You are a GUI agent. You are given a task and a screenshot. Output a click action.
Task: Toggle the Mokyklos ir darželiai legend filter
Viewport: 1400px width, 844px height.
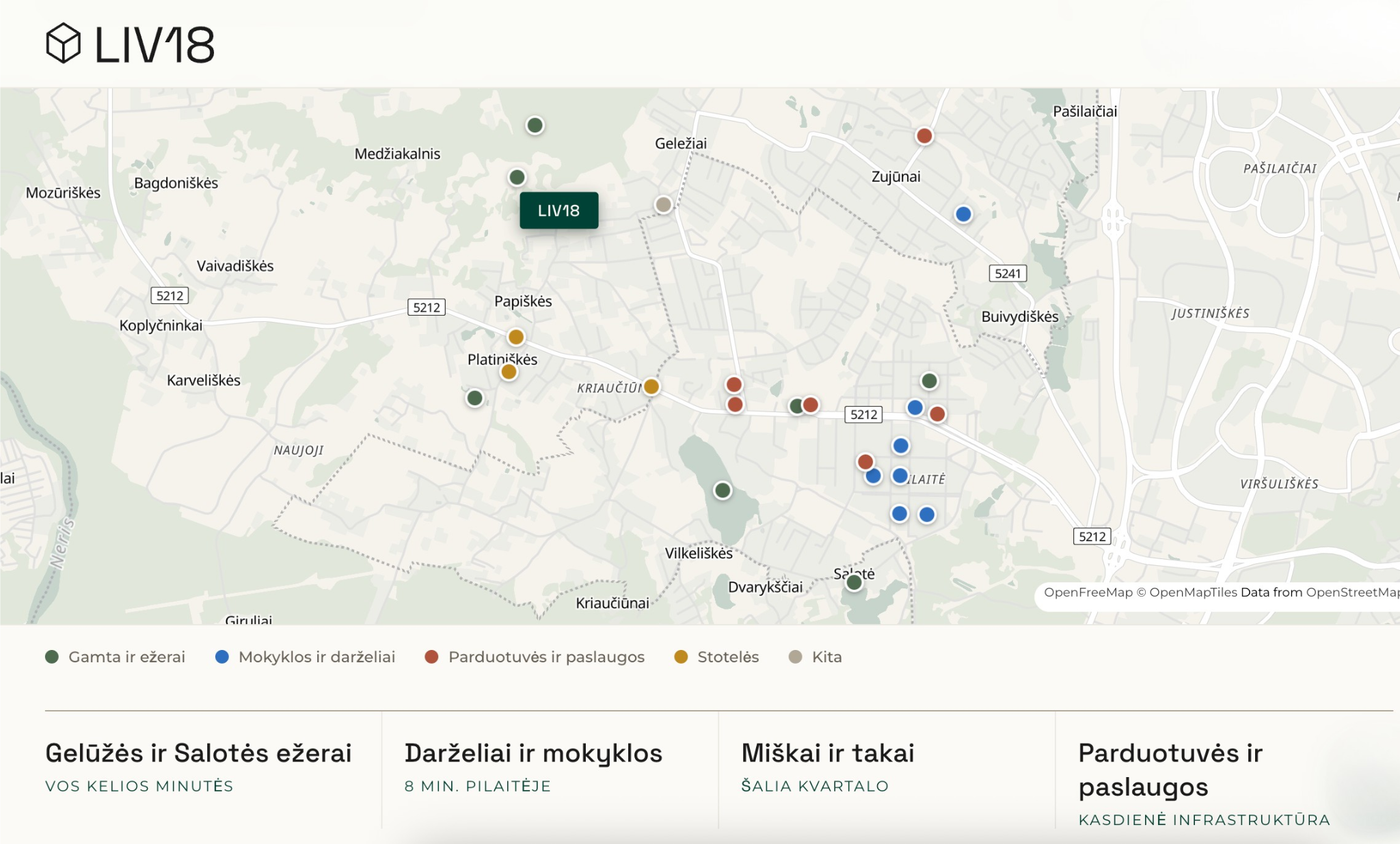pyautogui.click(x=305, y=657)
